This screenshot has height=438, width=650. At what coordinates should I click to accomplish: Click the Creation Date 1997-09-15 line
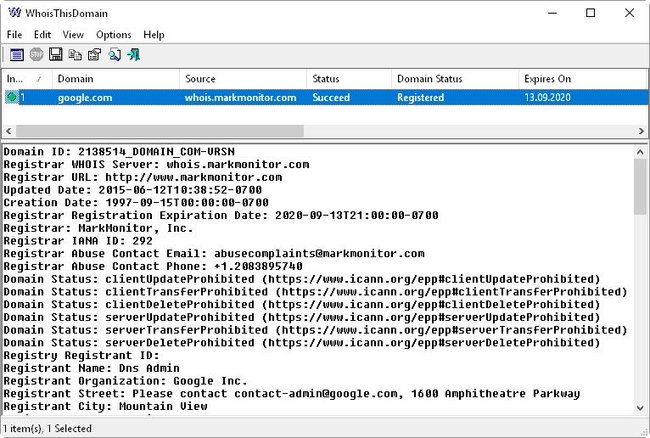[136, 203]
